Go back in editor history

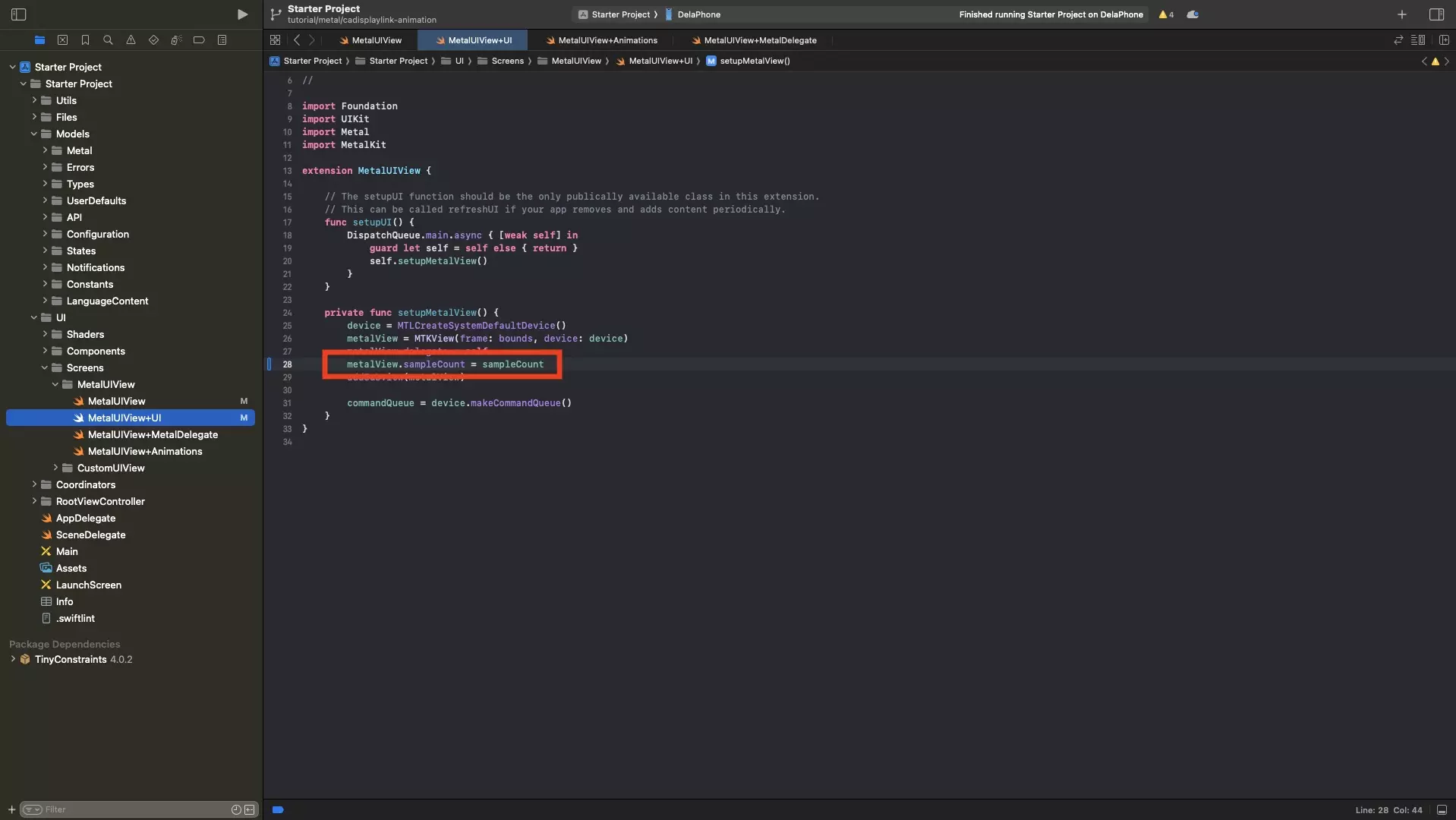tap(297, 40)
